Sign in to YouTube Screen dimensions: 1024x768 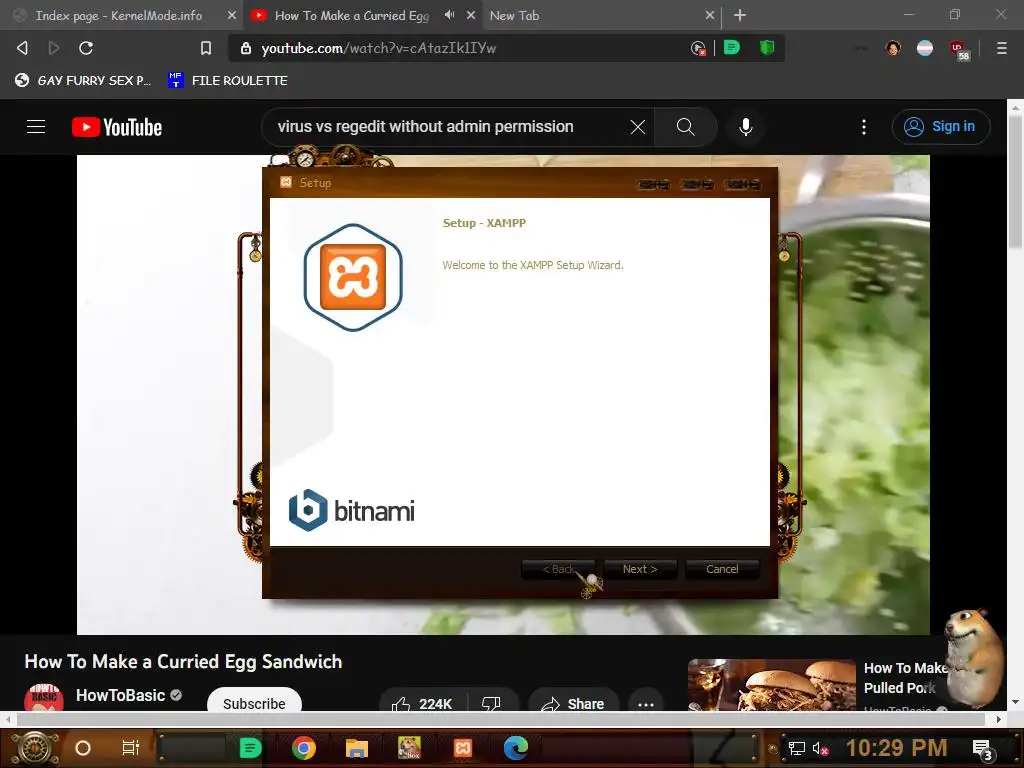(x=940, y=127)
